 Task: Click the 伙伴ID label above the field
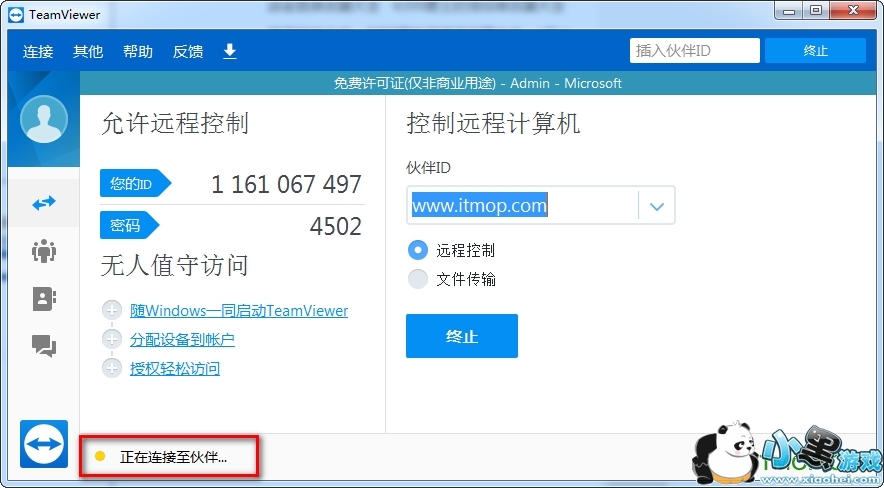click(x=428, y=168)
